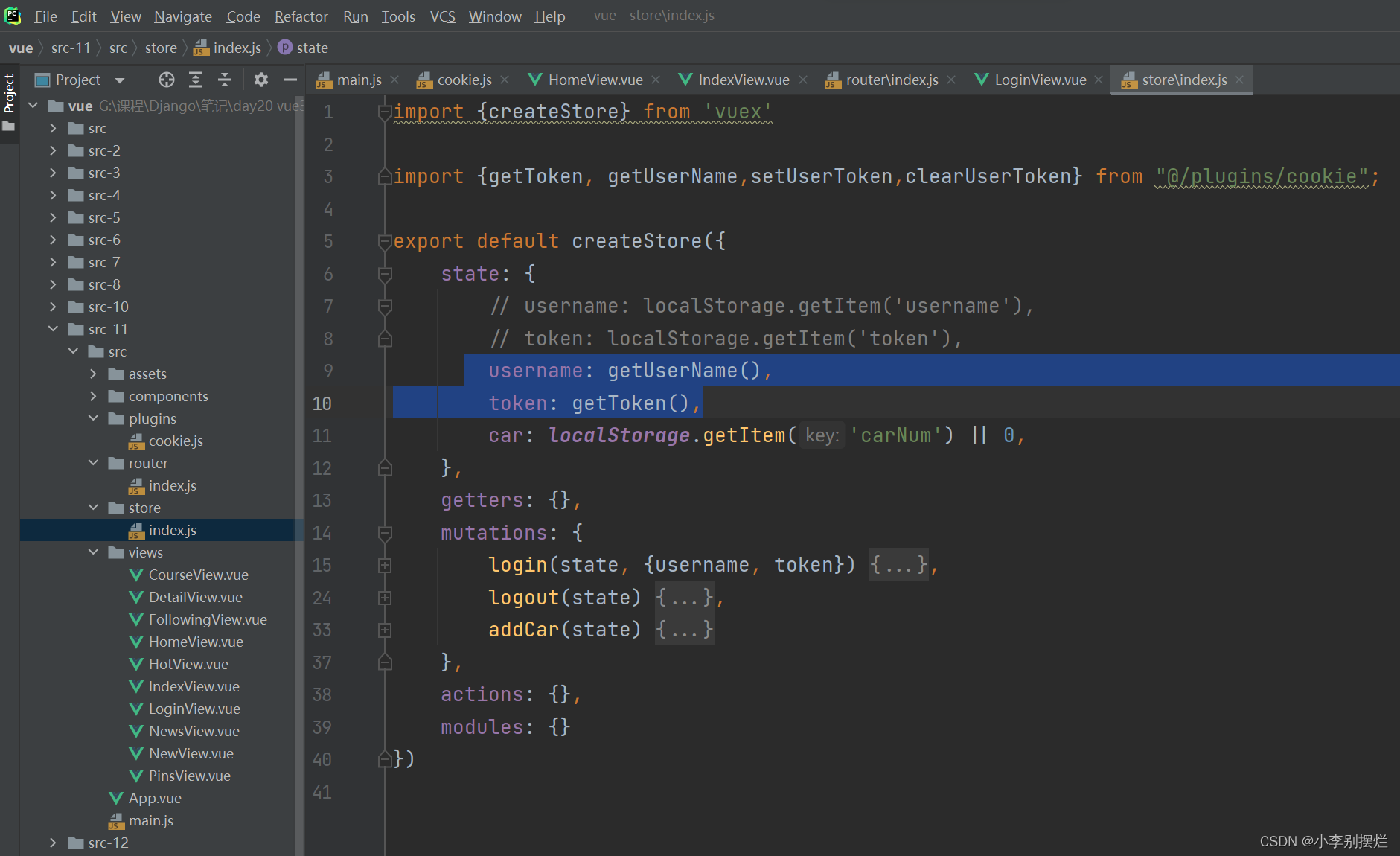Close the IndexView.vue editor tab
This screenshot has height=856, width=1400.
(803, 80)
